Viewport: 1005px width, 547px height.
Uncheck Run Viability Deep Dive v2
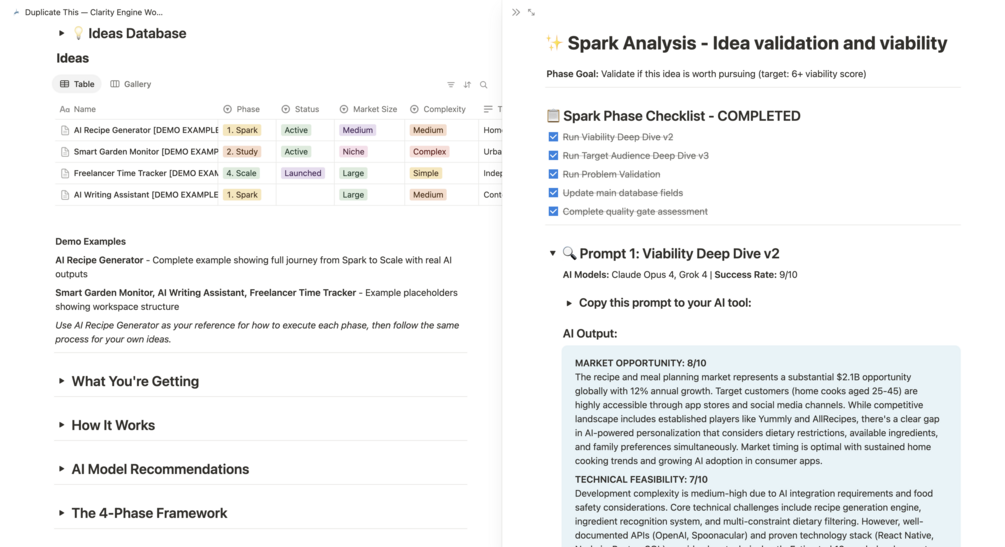pos(553,137)
